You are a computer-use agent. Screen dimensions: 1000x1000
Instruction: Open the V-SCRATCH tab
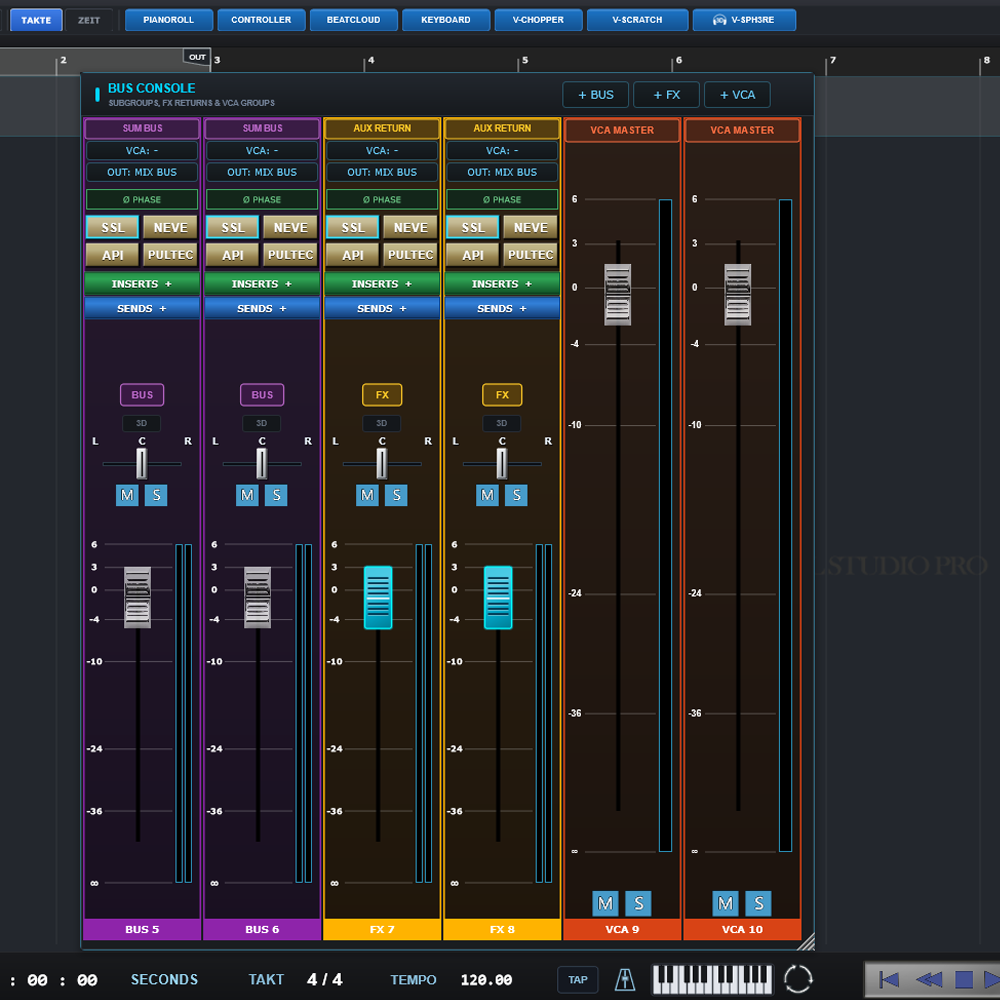coord(637,20)
